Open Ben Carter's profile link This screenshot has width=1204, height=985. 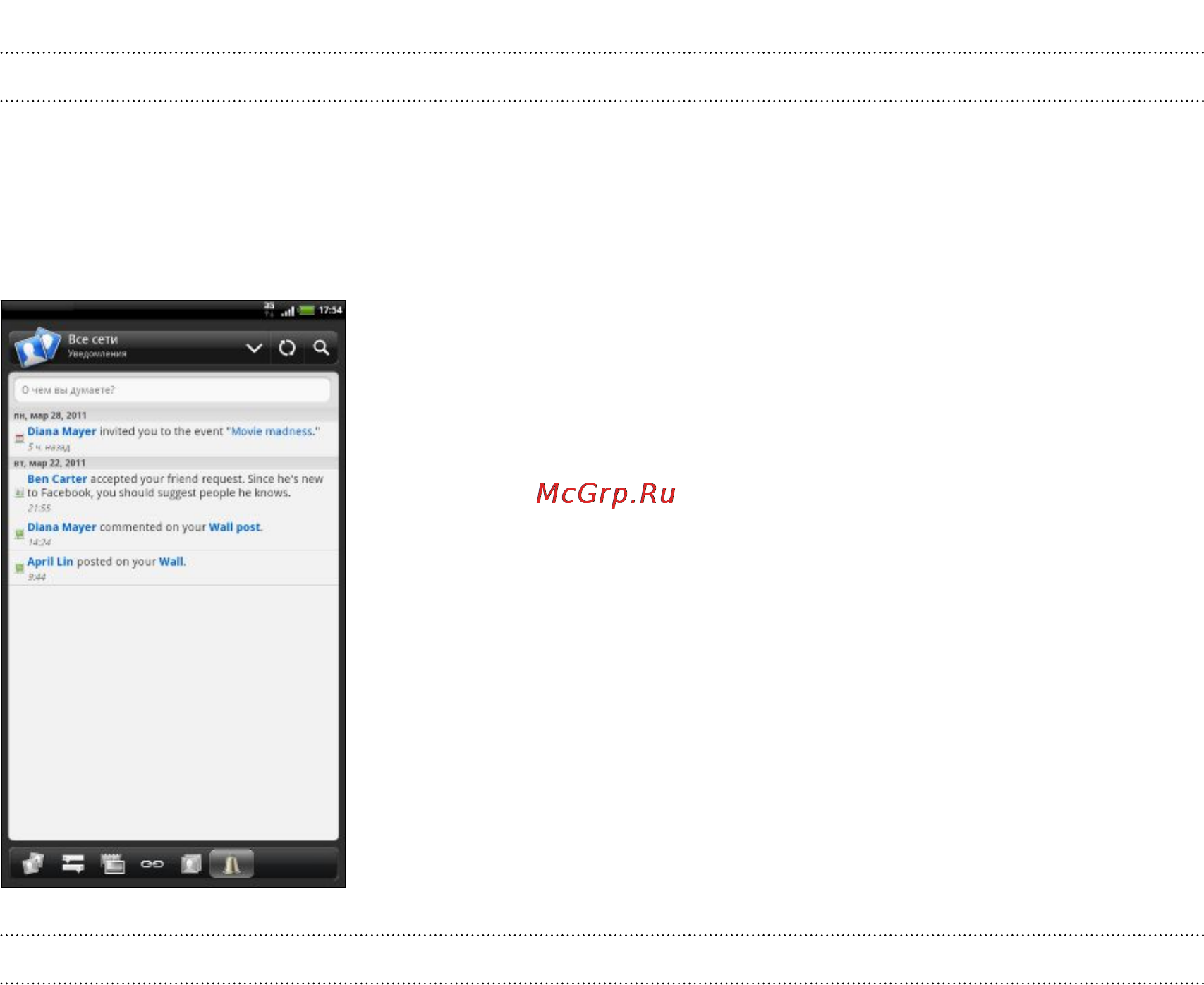57,478
